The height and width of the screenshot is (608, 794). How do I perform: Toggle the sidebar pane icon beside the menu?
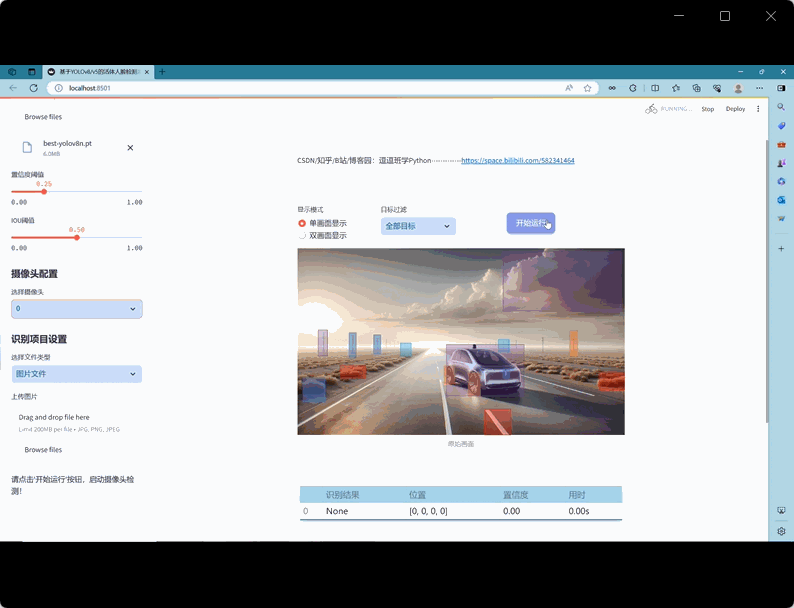[x=781, y=88]
